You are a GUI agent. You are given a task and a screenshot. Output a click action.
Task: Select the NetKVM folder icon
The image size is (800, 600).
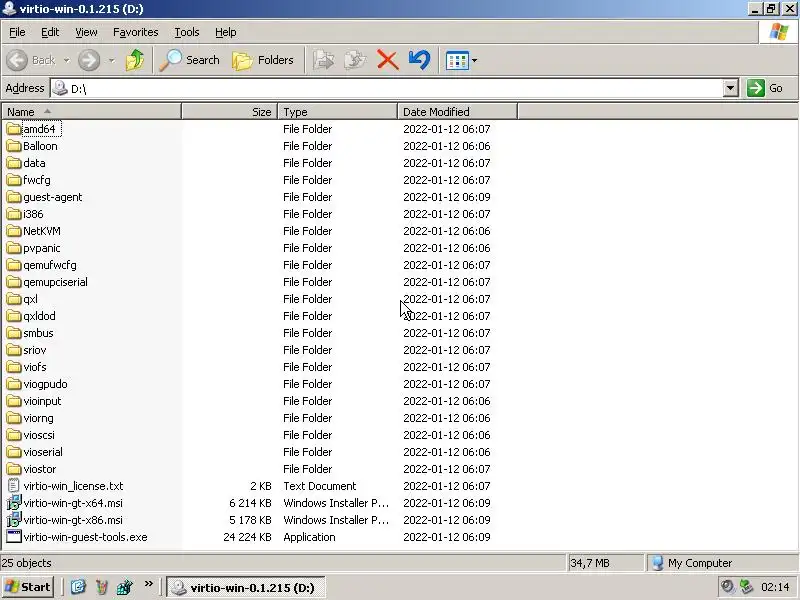pos(14,231)
